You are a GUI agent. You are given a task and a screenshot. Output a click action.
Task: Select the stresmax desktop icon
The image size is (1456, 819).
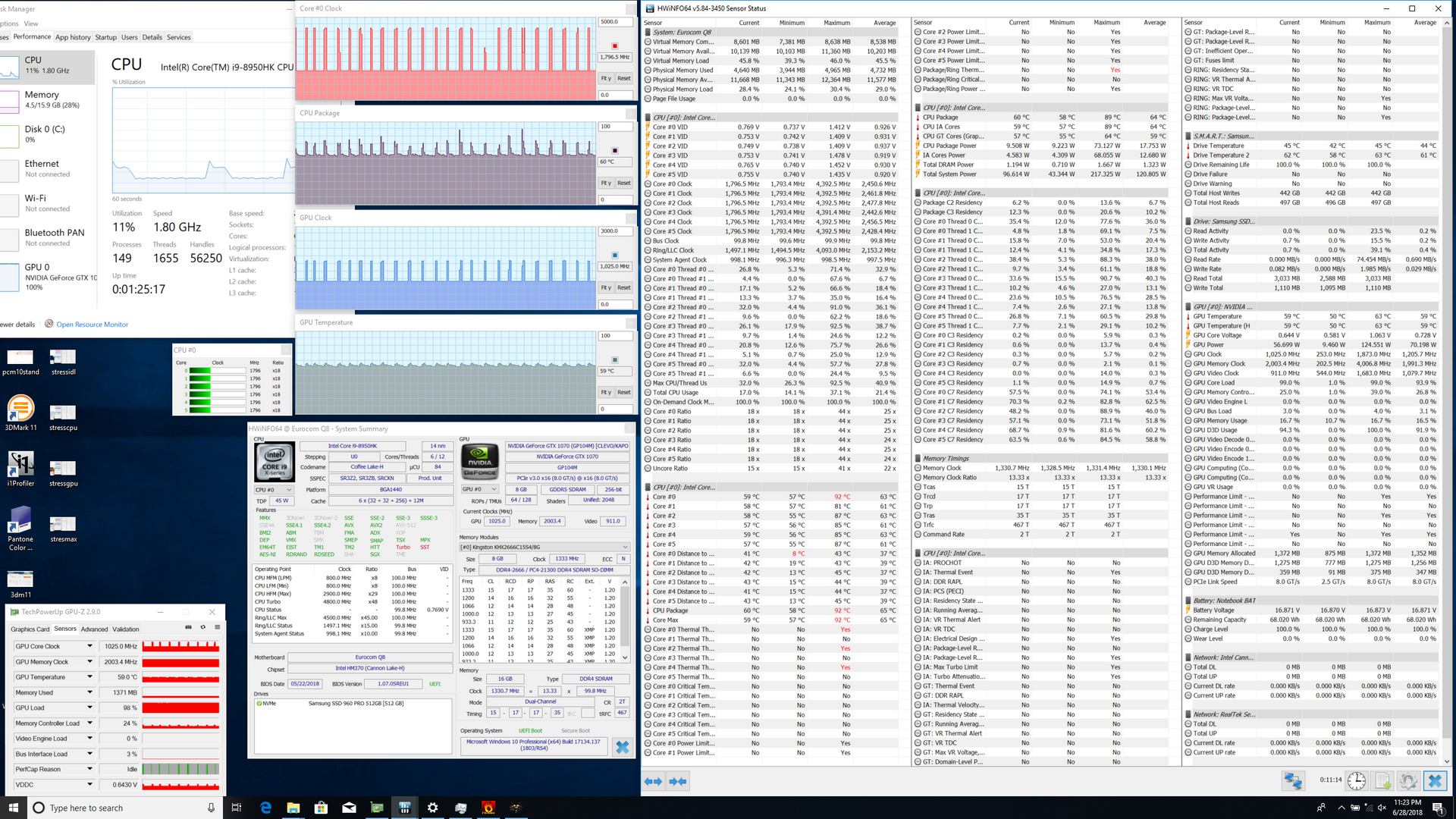(x=64, y=529)
